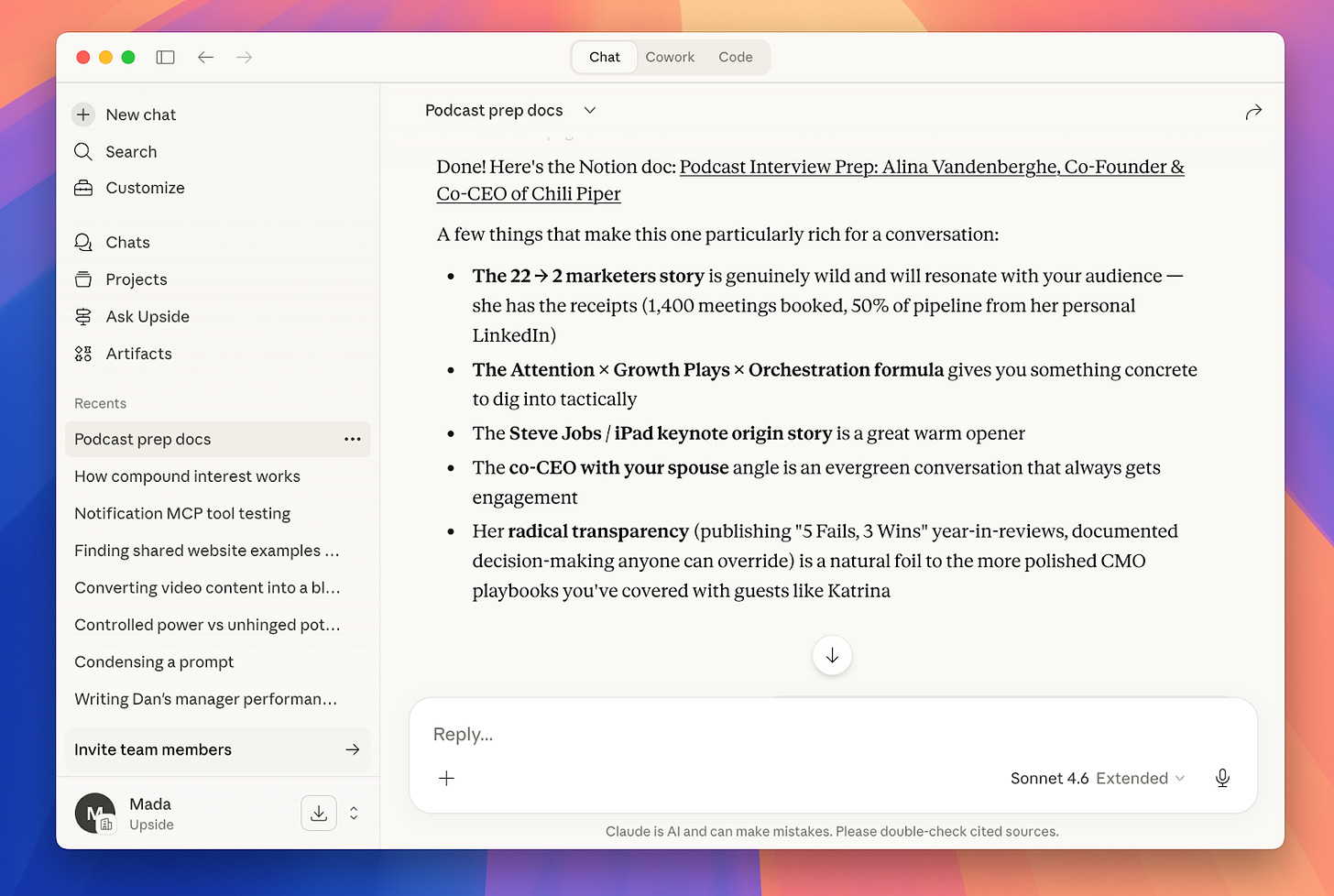Expand the Podcast prep docs title chevron
1334x896 pixels.
[x=590, y=110]
